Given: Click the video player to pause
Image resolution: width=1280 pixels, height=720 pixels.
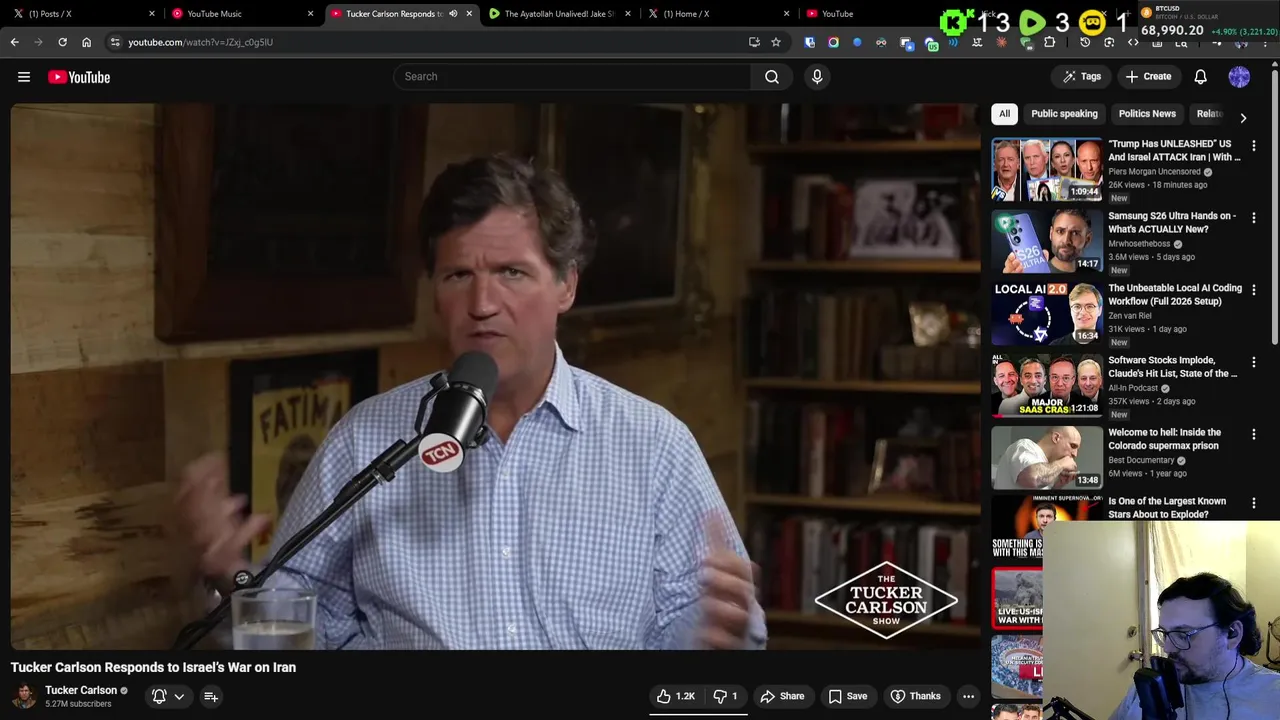Looking at the screenshot, I should point(496,377).
